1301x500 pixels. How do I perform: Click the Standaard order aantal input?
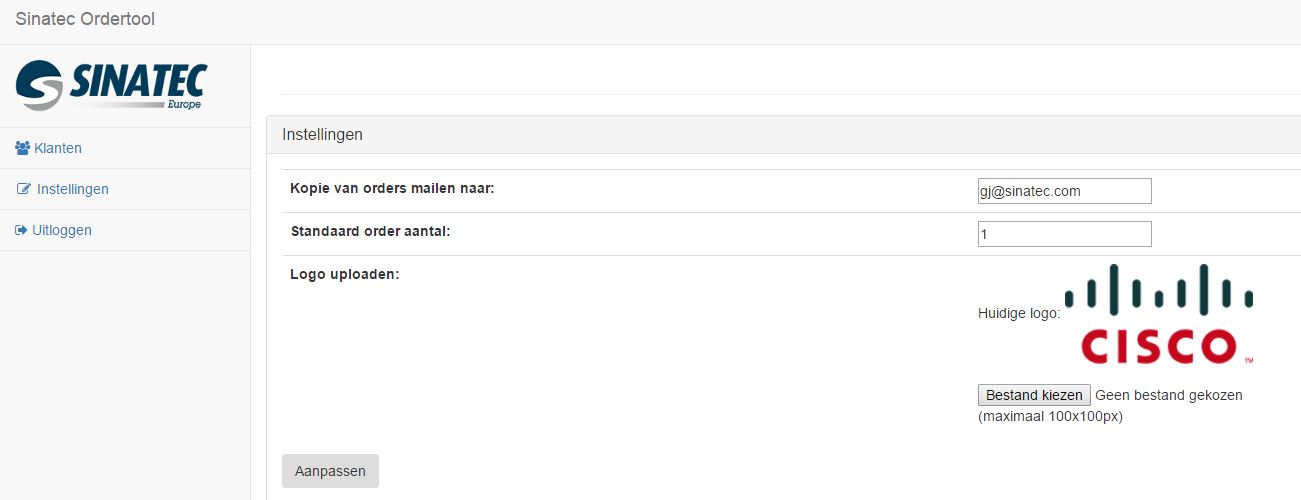click(1064, 234)
